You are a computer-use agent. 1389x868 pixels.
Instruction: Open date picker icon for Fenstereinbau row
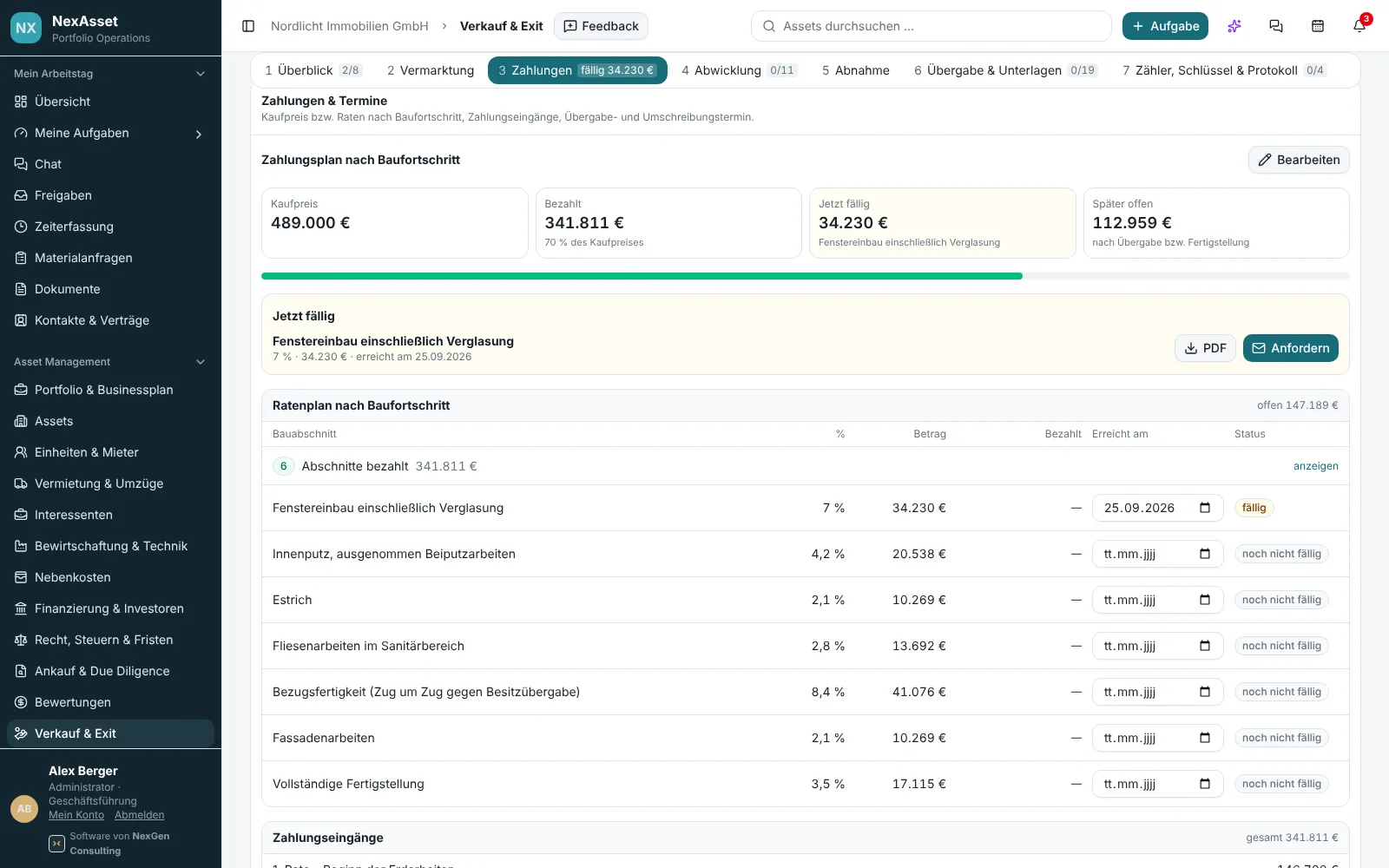pos(1204,508)
